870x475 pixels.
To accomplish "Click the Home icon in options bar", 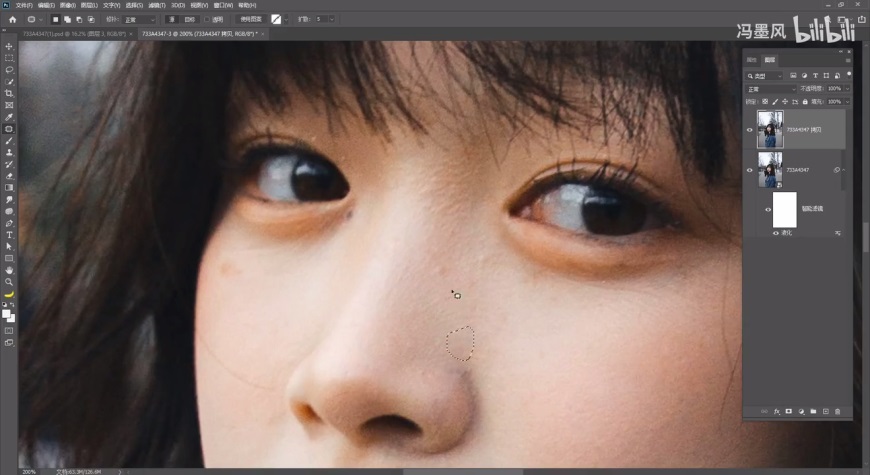I will click(12, 19).
